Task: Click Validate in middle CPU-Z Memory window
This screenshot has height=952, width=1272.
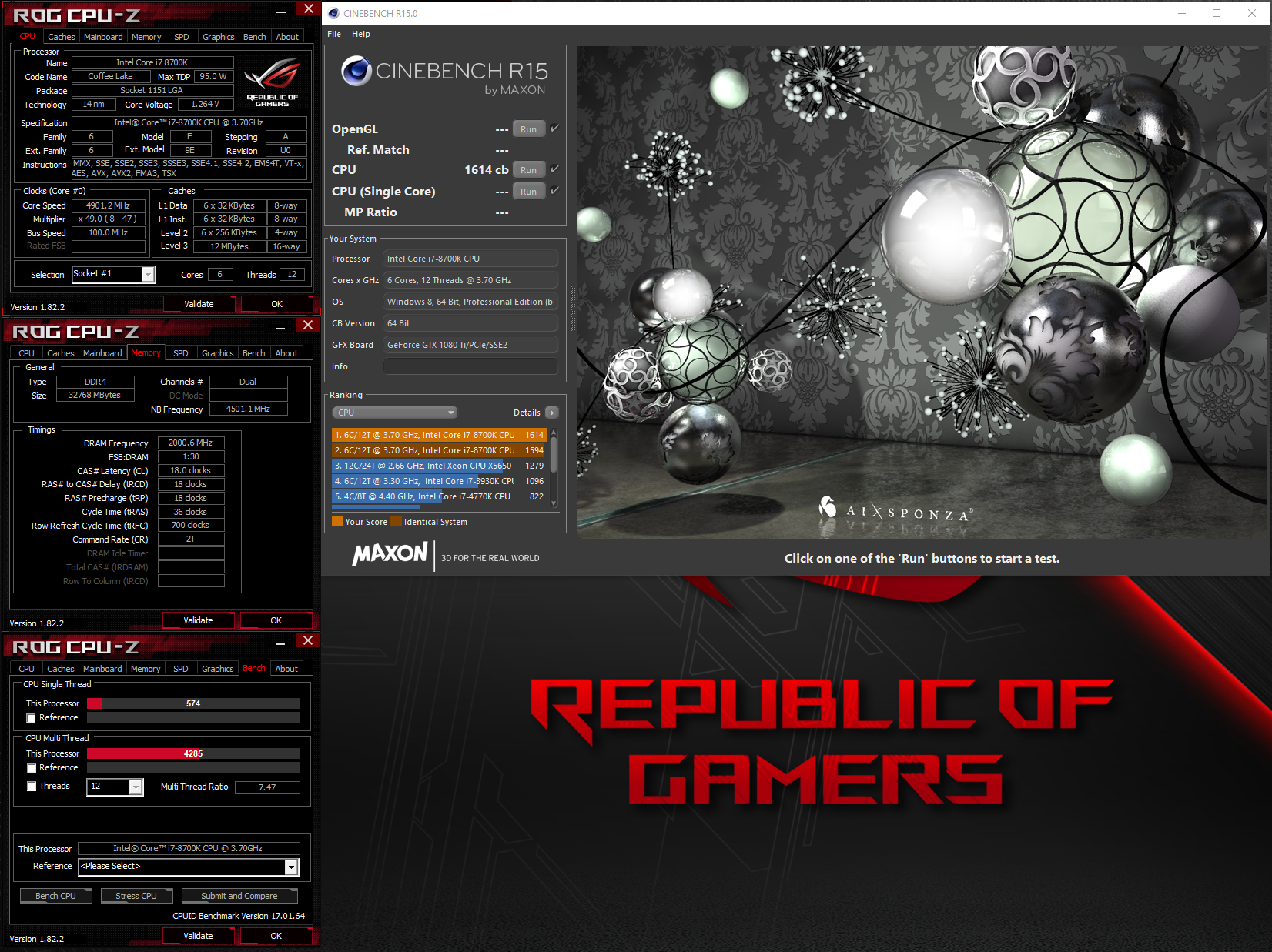Action: coord(199,620)
